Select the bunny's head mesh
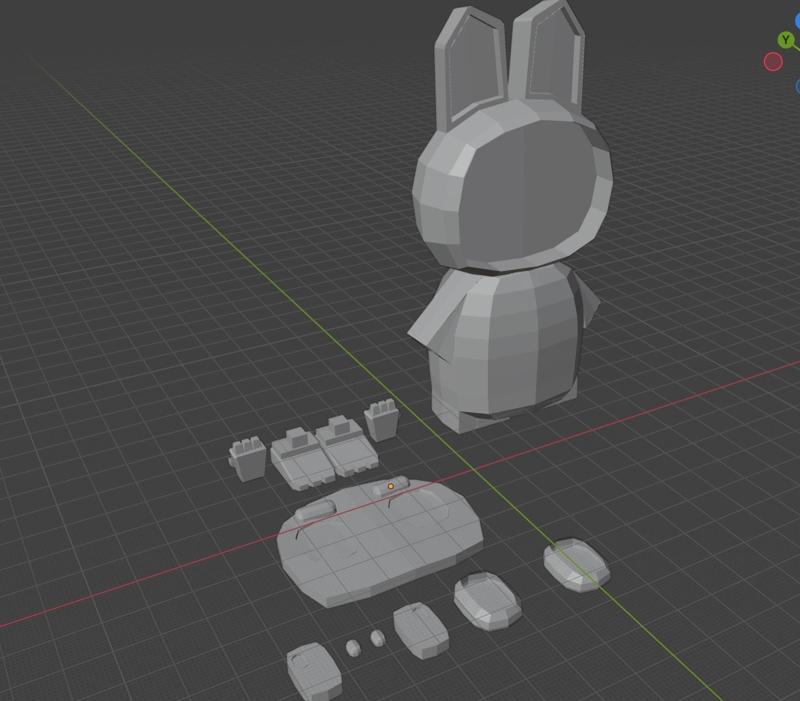This screenshot has height=701, width=800. click(x=512, y=184)
